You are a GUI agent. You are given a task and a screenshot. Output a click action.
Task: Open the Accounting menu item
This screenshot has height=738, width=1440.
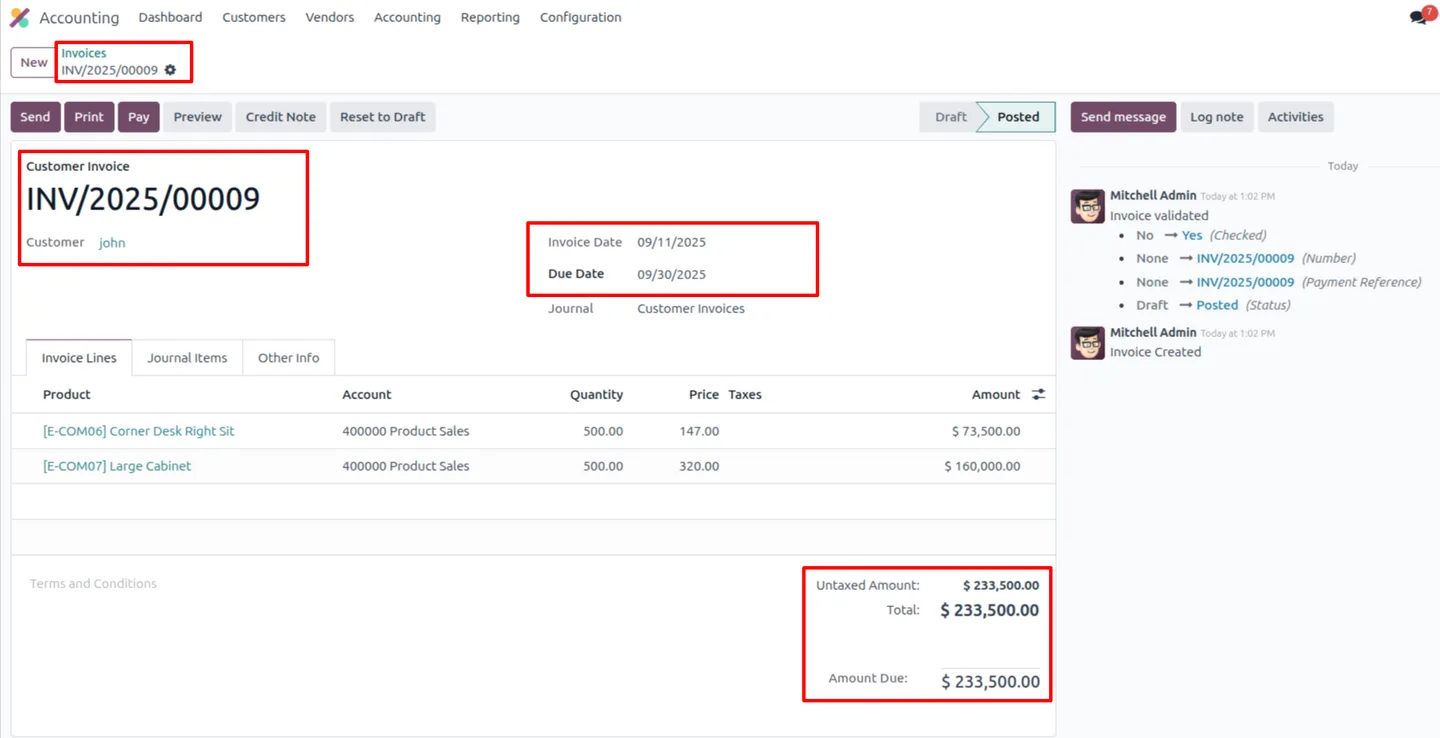coord(407,17)
